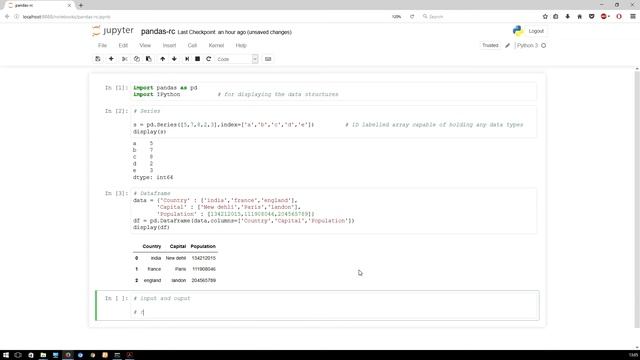Screen dimensions: 640x360
Task: Open the Insert menu
Action: tap(169, 45)
